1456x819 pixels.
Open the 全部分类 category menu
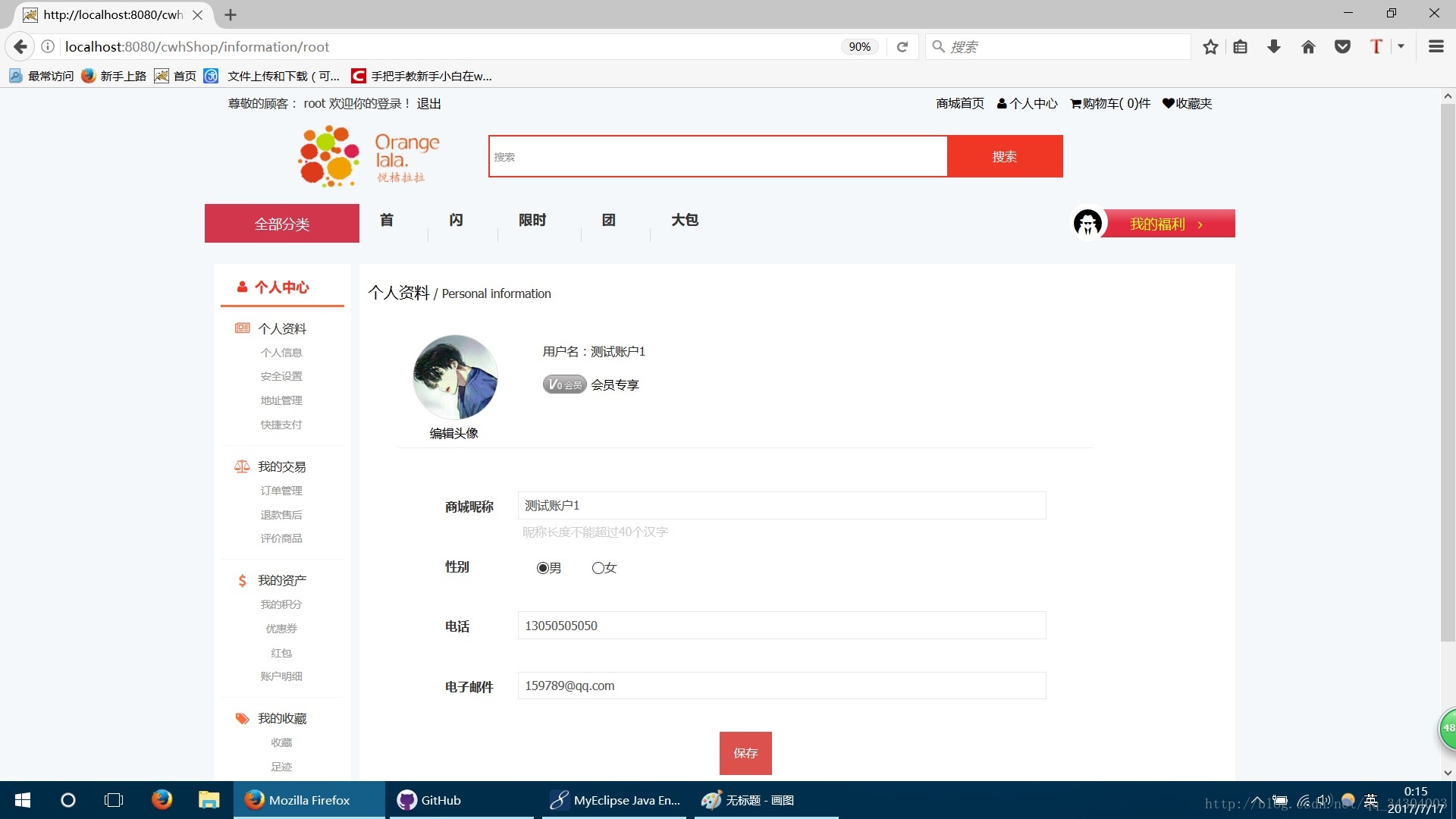point(282,224)
